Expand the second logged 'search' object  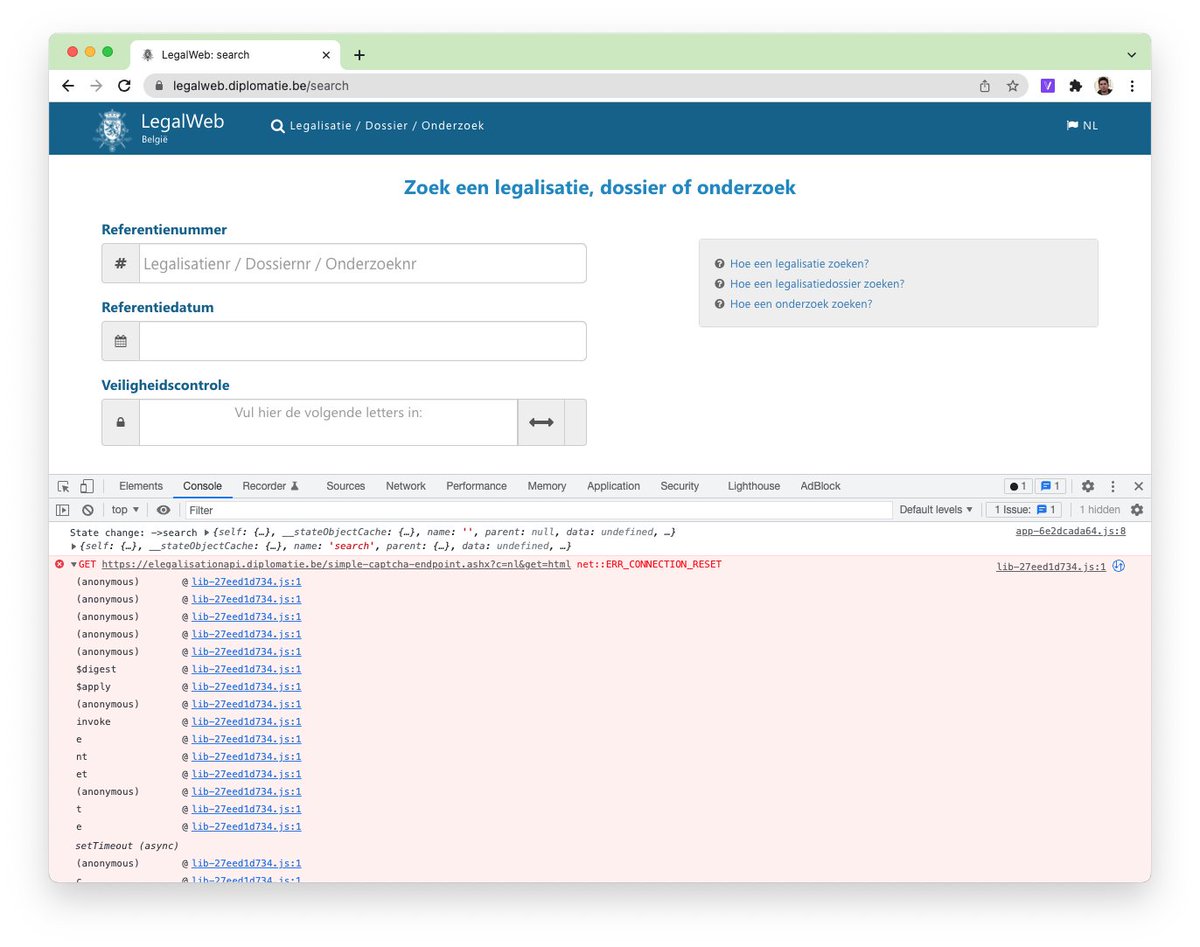(73, 546)
